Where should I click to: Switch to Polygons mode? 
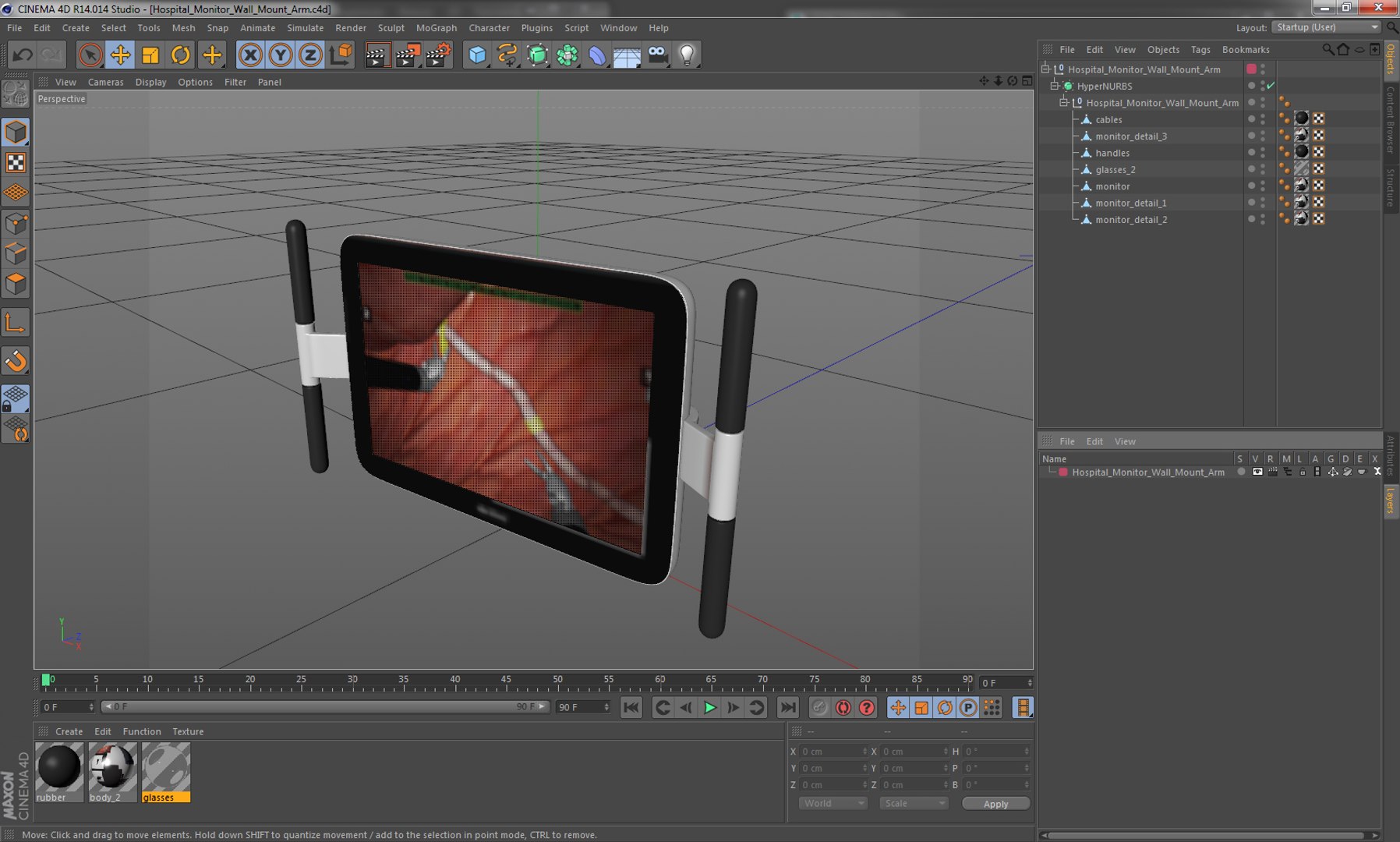coord(16,284)
